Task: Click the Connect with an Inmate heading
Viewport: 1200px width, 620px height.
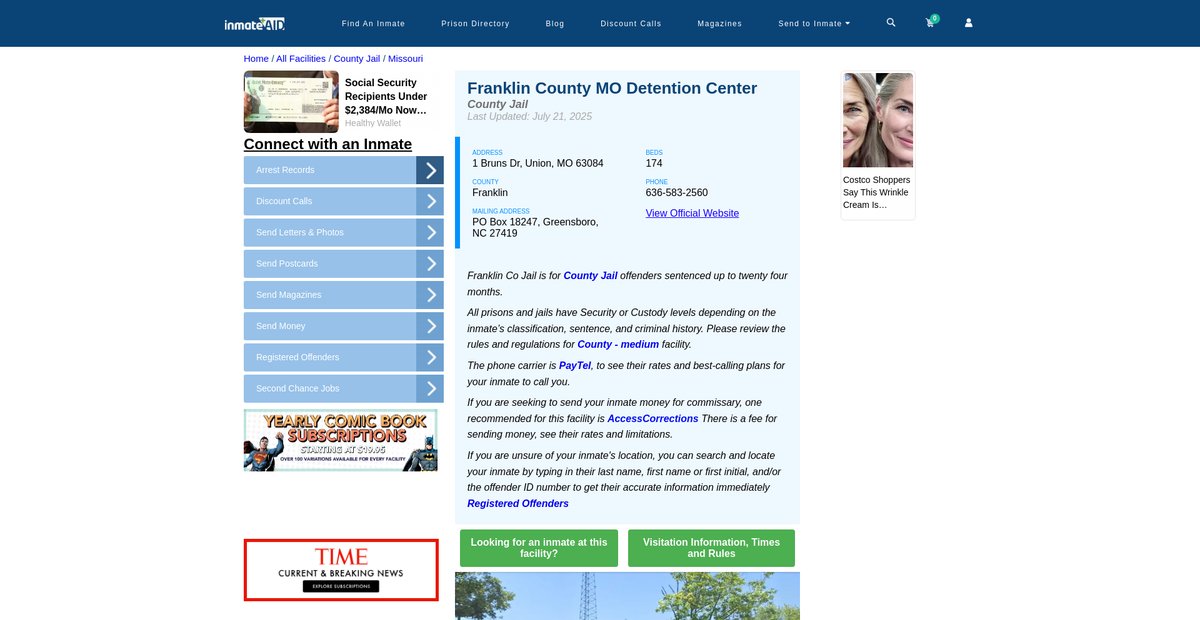Action: tap(328, 144)
